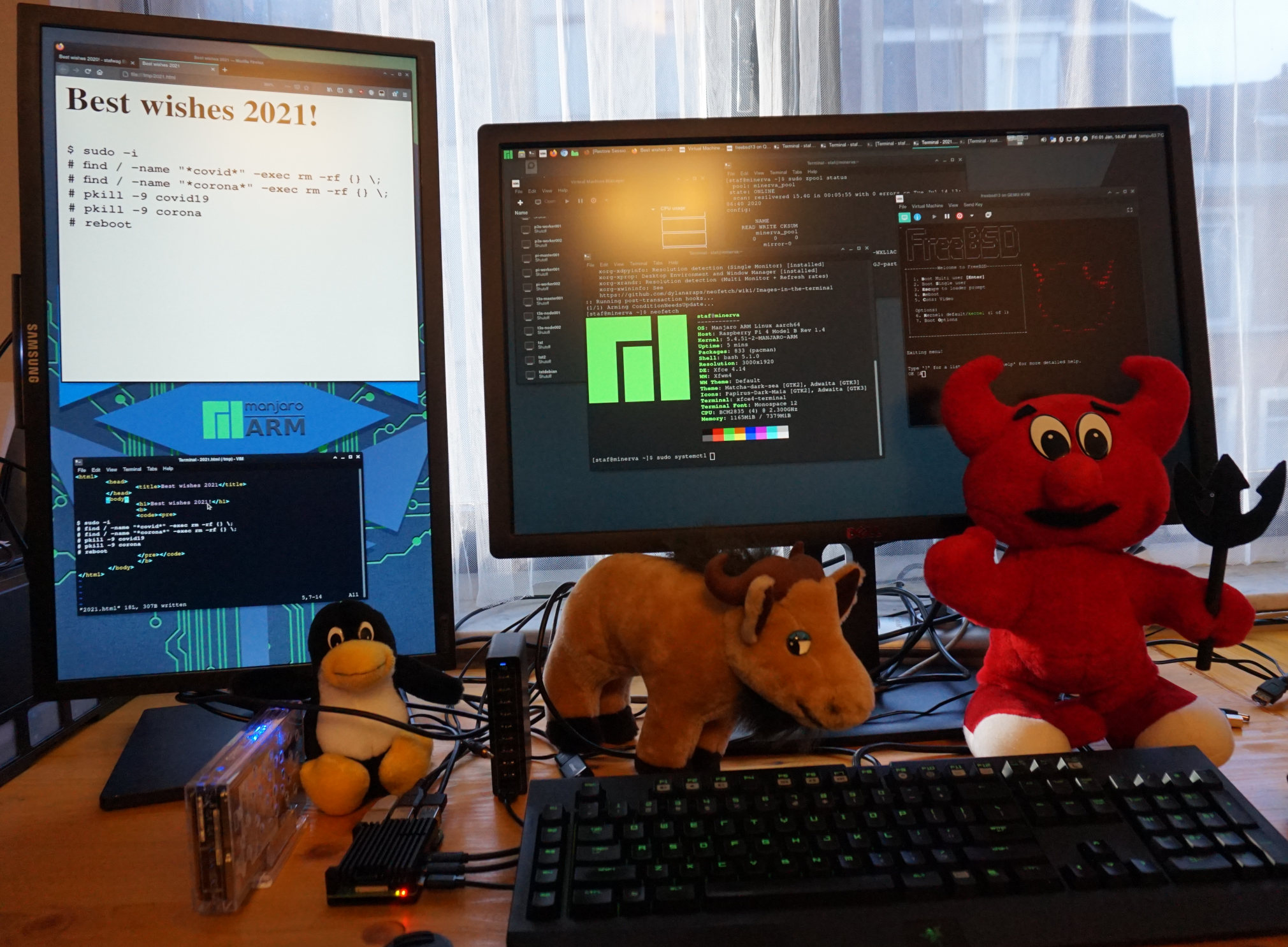Show VM hardware details info icon
The image size is (1288, 947).
(917, 217)
